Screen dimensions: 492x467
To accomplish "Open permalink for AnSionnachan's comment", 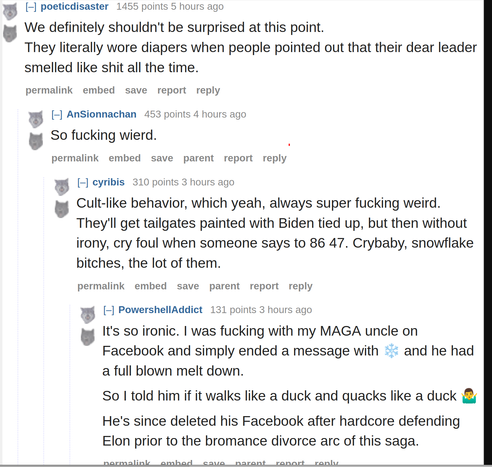I will [75, 158].
